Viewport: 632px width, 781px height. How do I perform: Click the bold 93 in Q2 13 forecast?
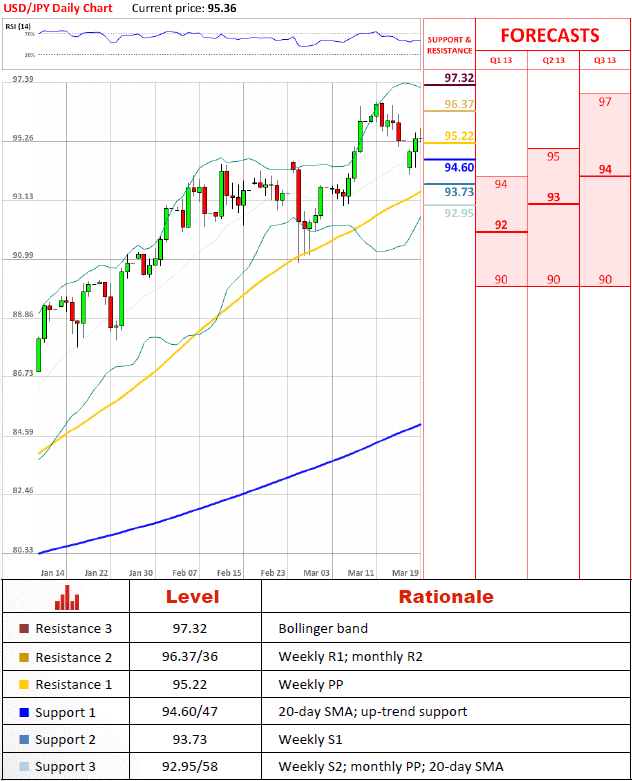coord(553,197)
